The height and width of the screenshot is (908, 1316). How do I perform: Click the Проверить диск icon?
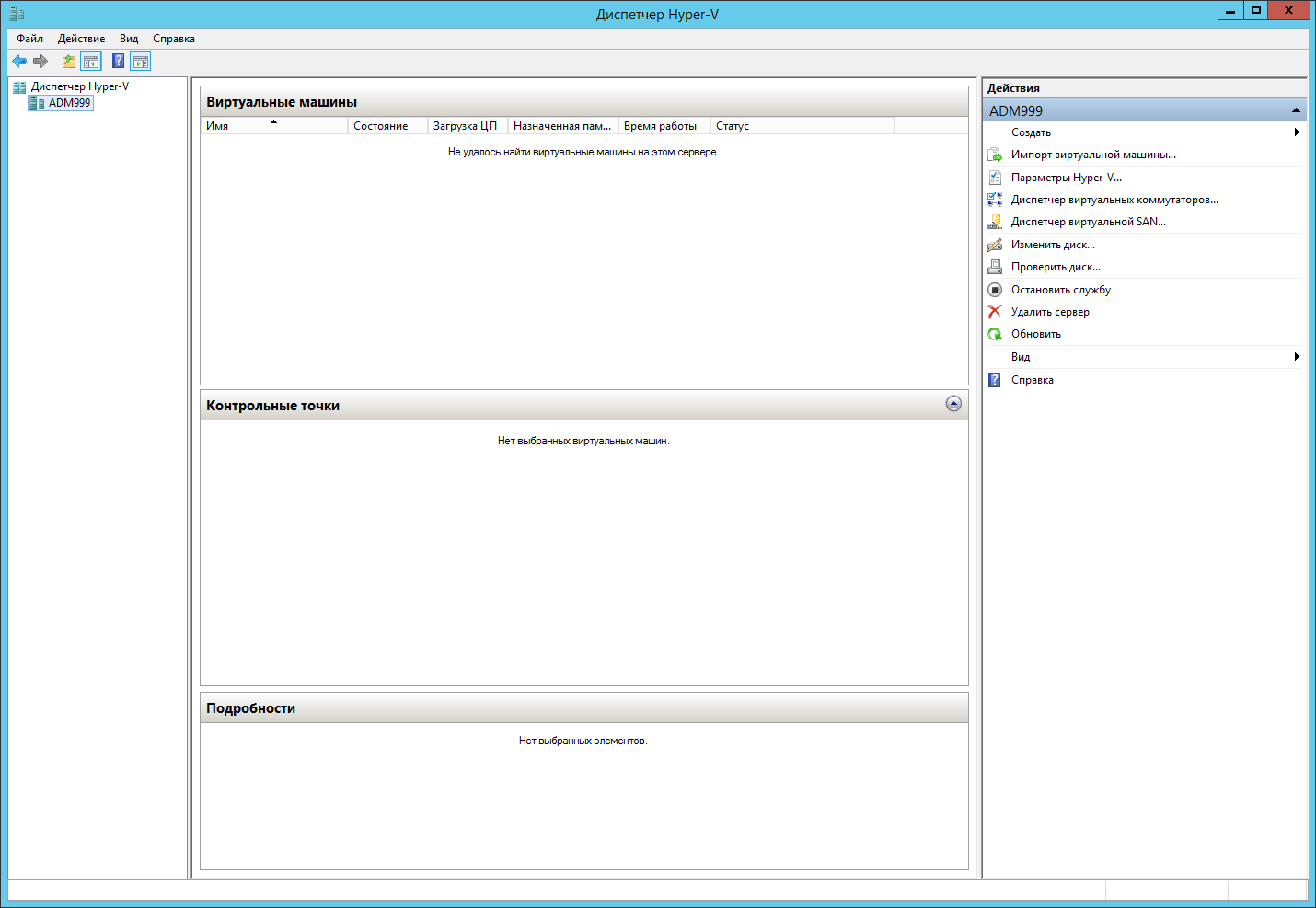coord(995,267)
